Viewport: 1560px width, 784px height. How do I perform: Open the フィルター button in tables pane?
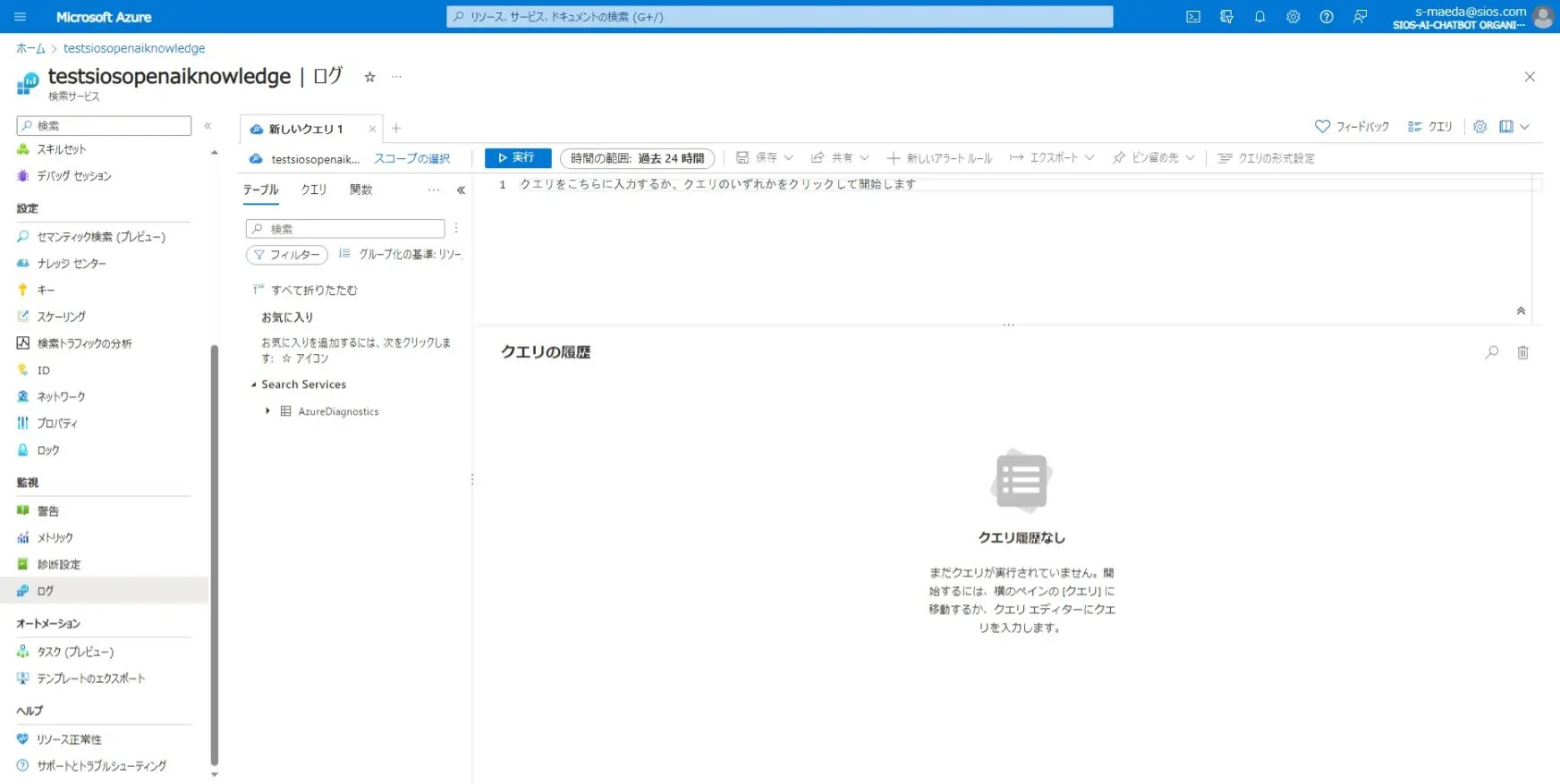[x=287, y=255]
